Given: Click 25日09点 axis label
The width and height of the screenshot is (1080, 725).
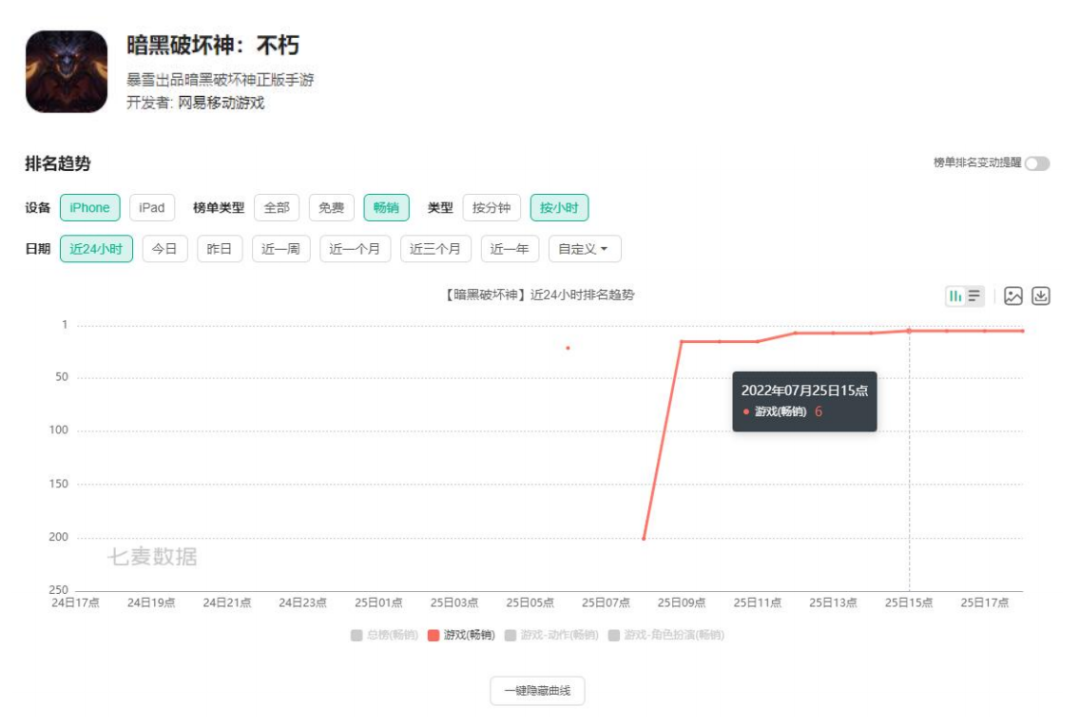Looking at the screenshot, I should coord(681,602).
